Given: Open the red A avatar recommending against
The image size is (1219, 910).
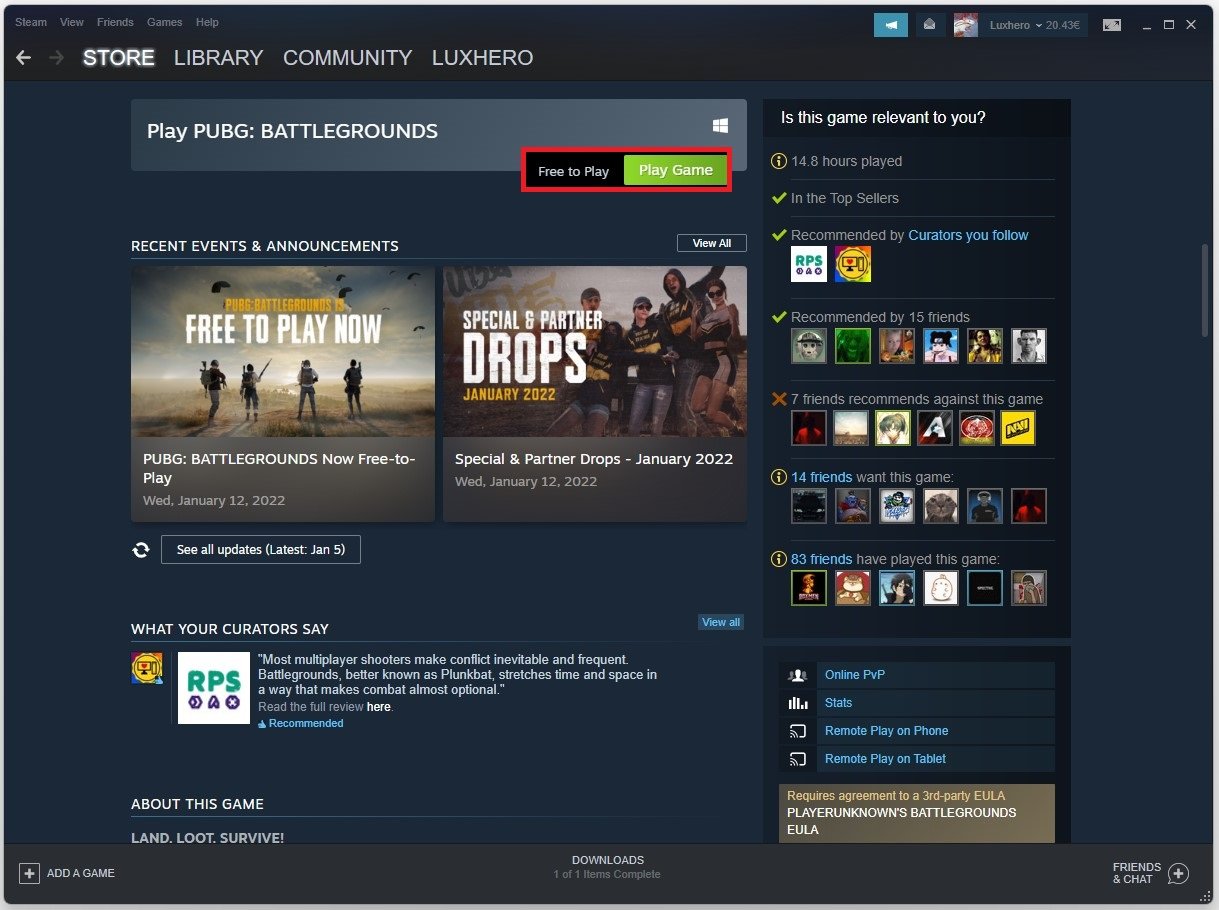Looking at the screenshot, I should (935, 428).
